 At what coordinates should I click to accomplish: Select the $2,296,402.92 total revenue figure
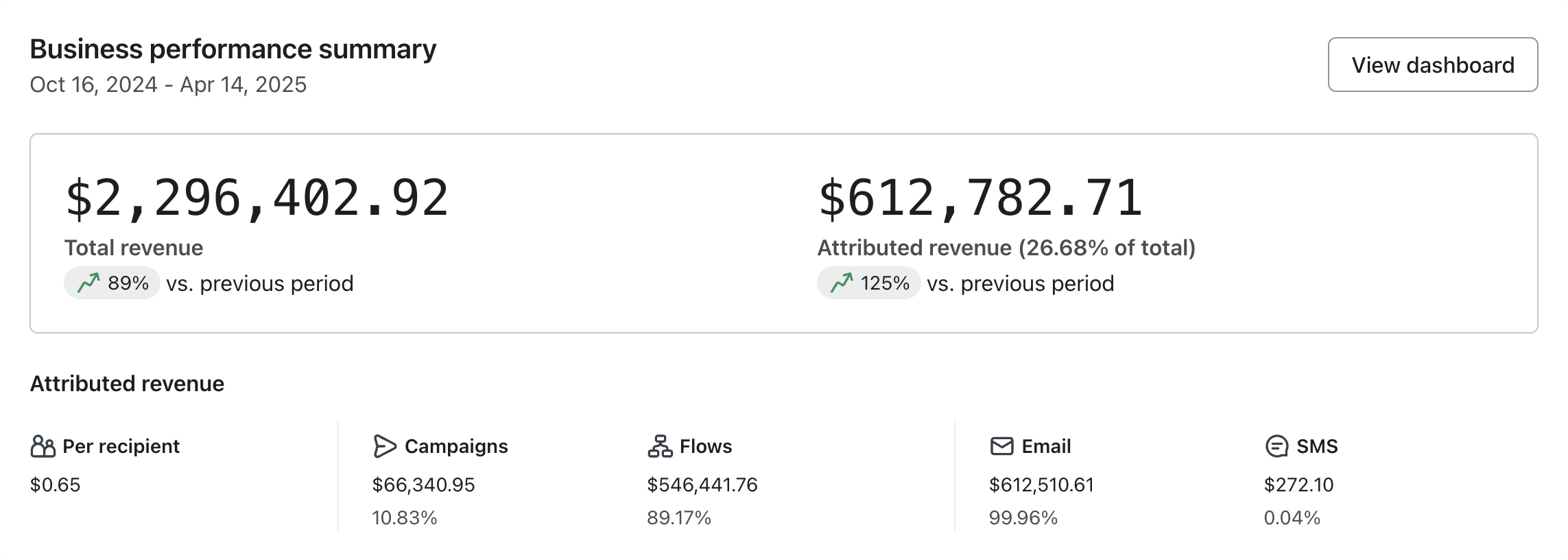point(257,198)
